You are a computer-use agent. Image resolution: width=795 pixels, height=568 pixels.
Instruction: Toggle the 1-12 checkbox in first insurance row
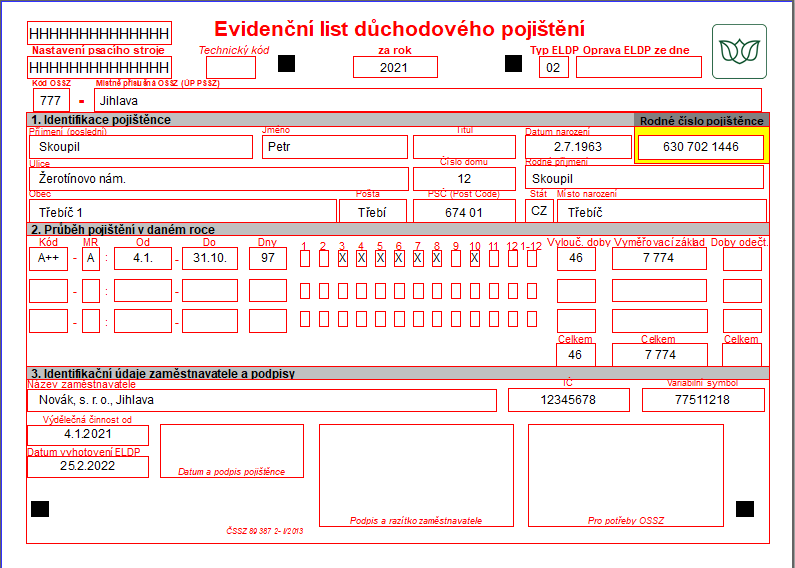click(532, 259)
